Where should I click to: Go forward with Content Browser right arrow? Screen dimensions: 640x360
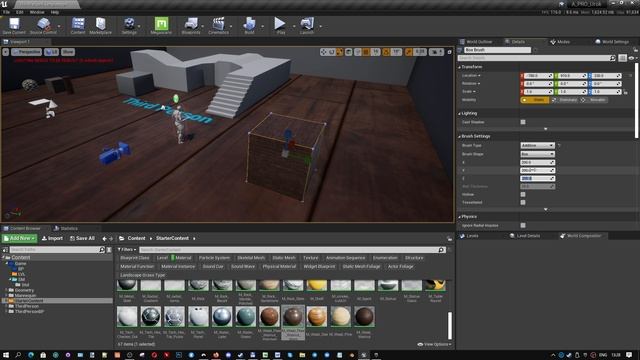coord(111,239)
